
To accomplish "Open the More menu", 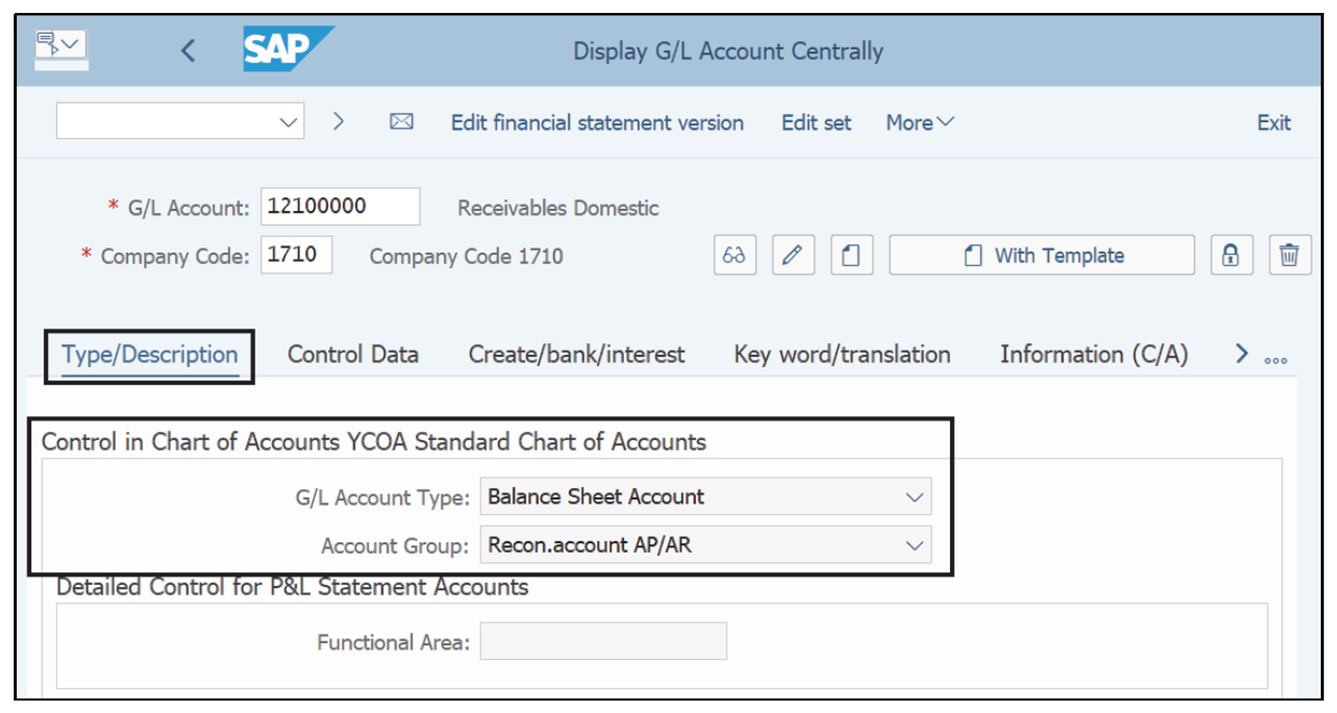I will (917, 122).
